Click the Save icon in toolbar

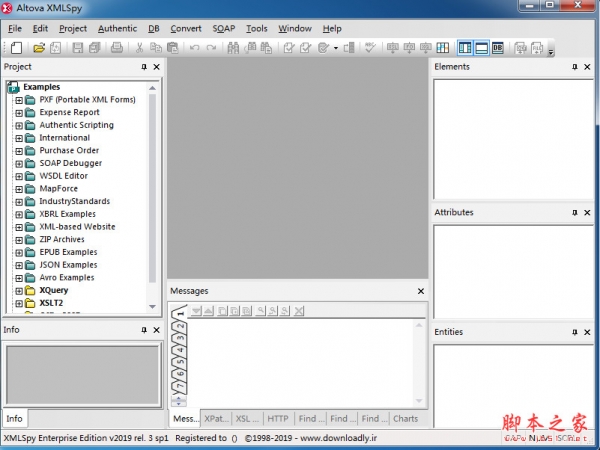[75, 47]
